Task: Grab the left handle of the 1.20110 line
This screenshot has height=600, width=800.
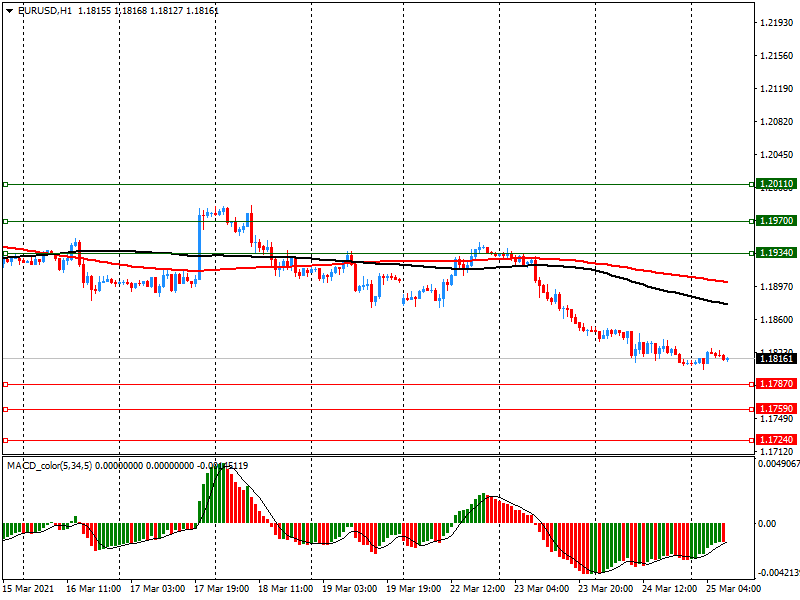Action: tap(5, 185)
